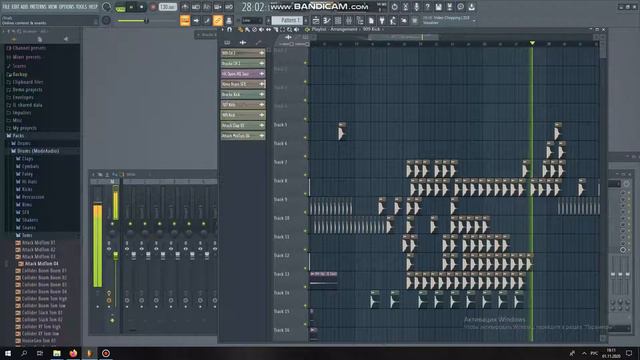640x360 pixels.
Task: Mute Track 10 using its green dot
Action: tap(305, 231)
